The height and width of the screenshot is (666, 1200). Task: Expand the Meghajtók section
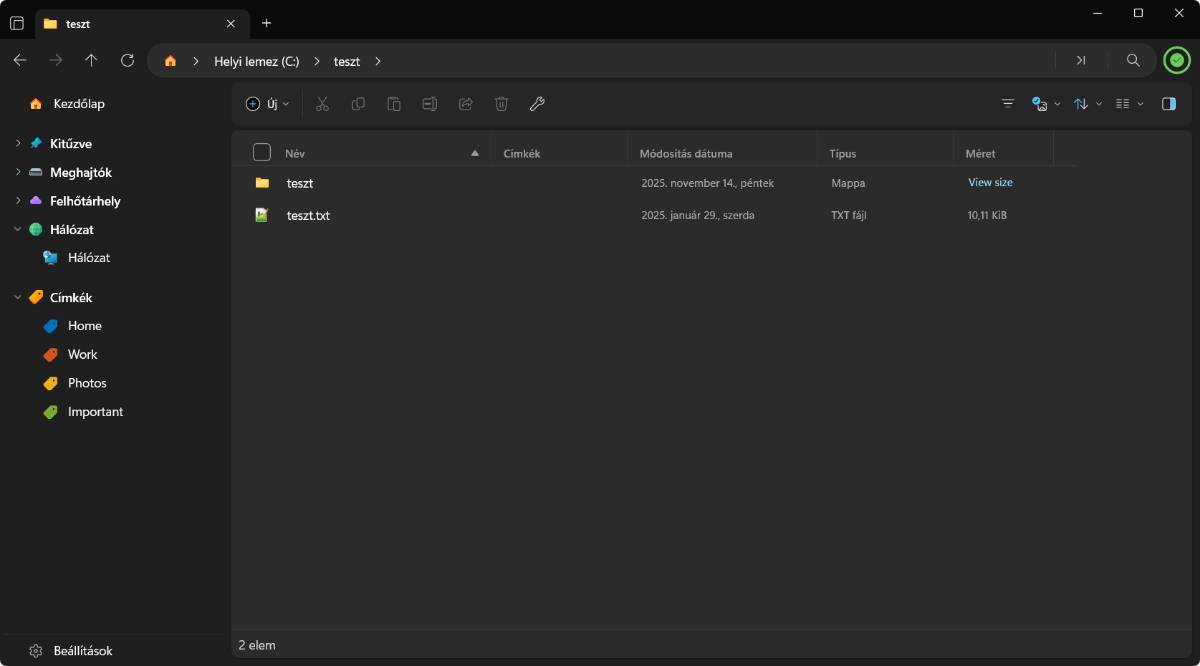18,172
